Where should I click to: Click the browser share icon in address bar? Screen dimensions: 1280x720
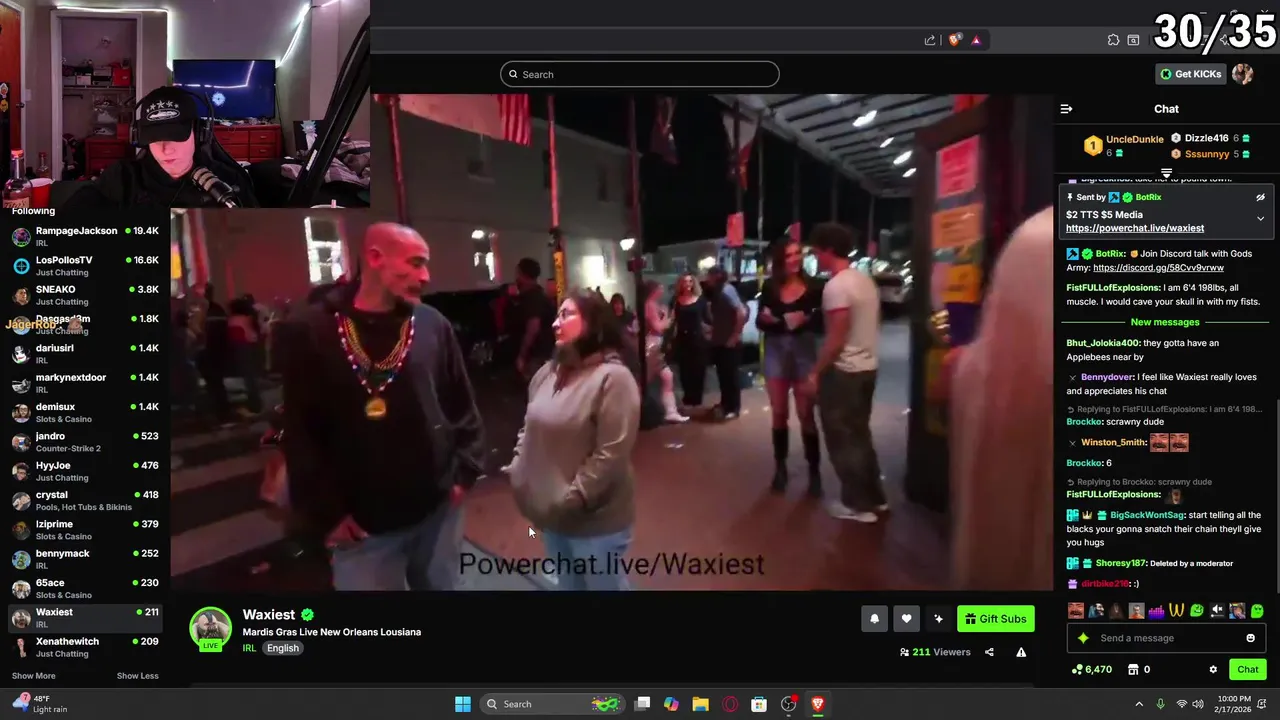pyautogui.click(x=930, y=40)
